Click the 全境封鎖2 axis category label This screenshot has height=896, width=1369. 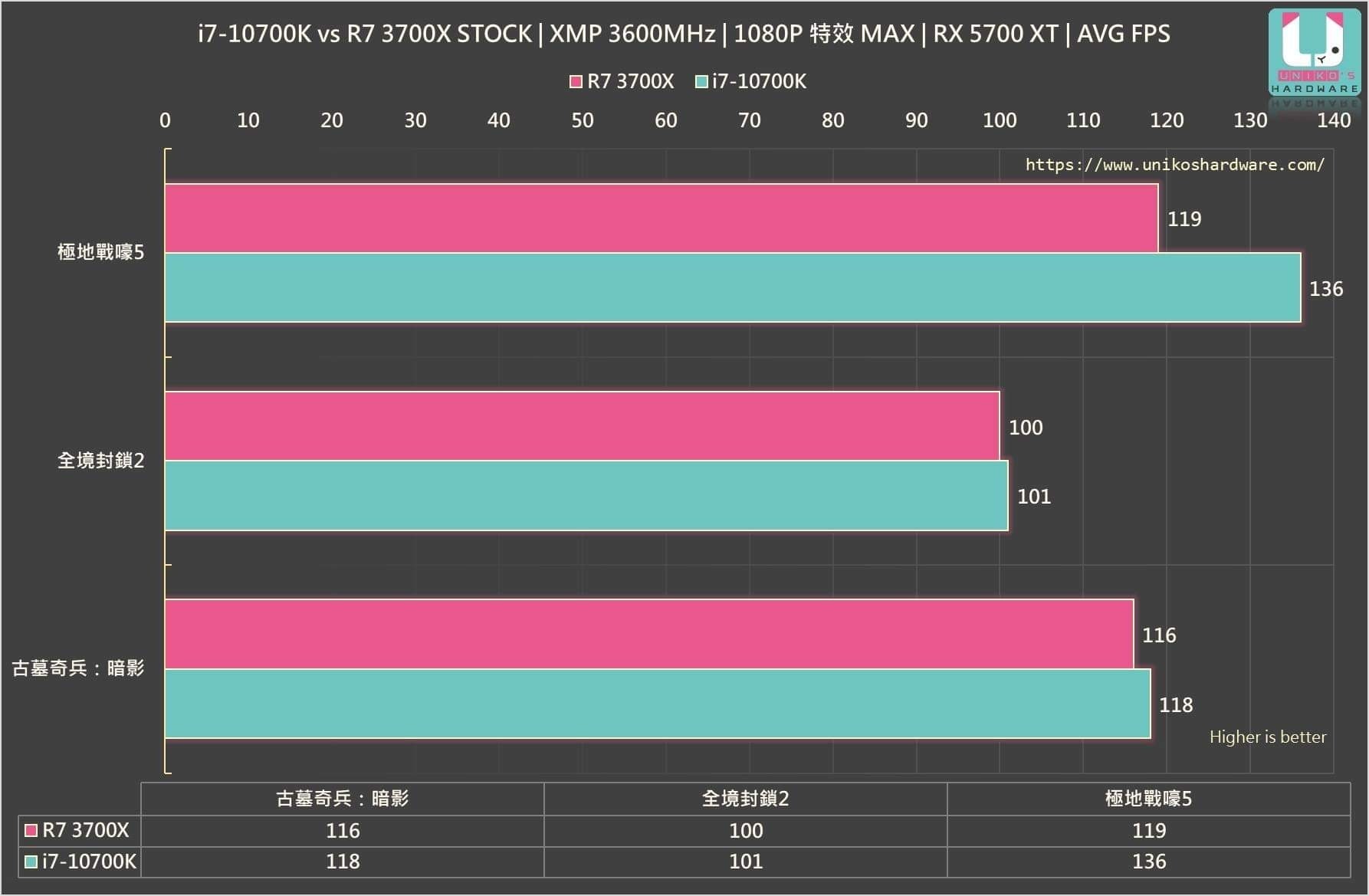point(100,461)
